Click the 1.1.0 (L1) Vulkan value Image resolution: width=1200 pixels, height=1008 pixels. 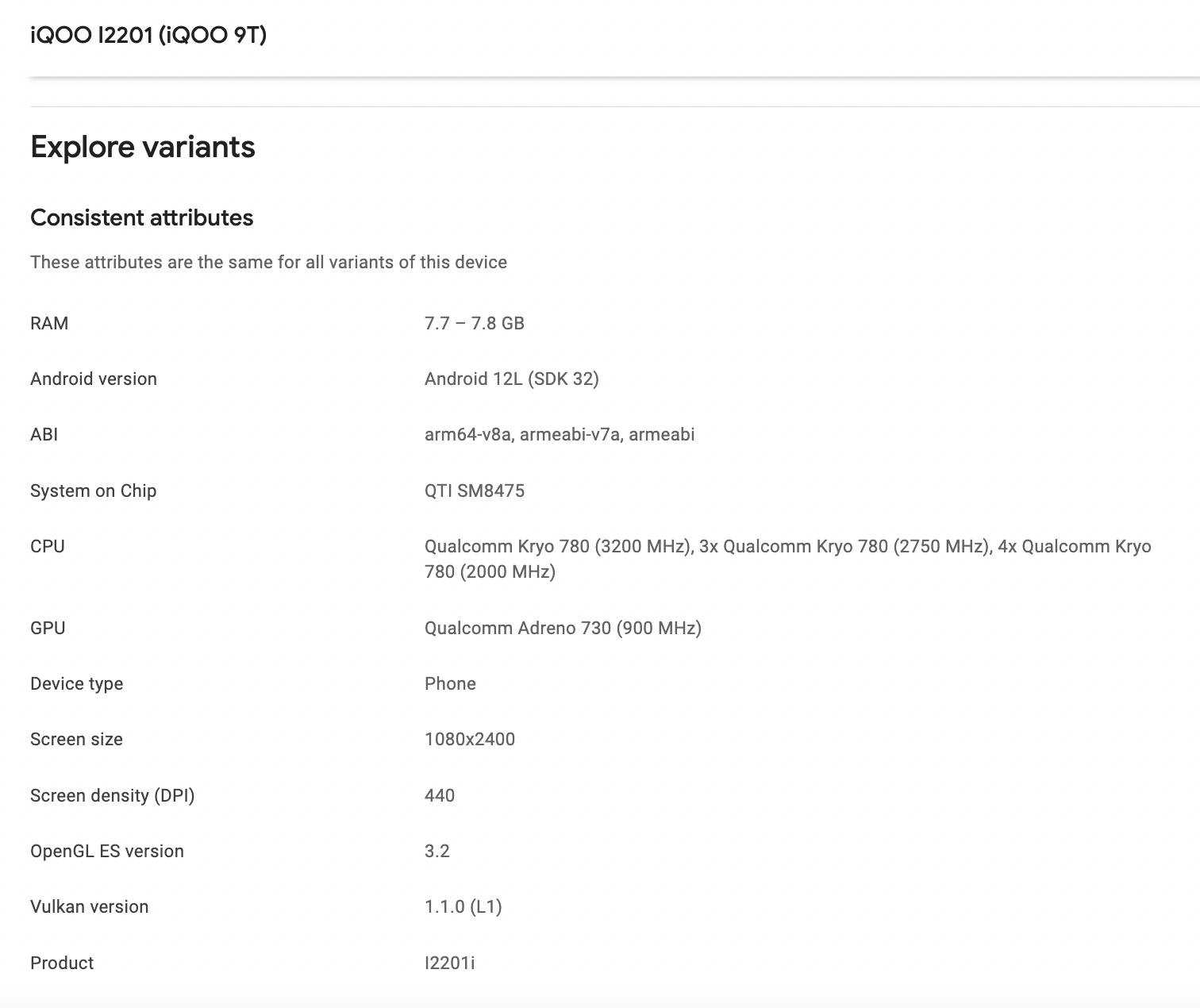pos(463,906)
